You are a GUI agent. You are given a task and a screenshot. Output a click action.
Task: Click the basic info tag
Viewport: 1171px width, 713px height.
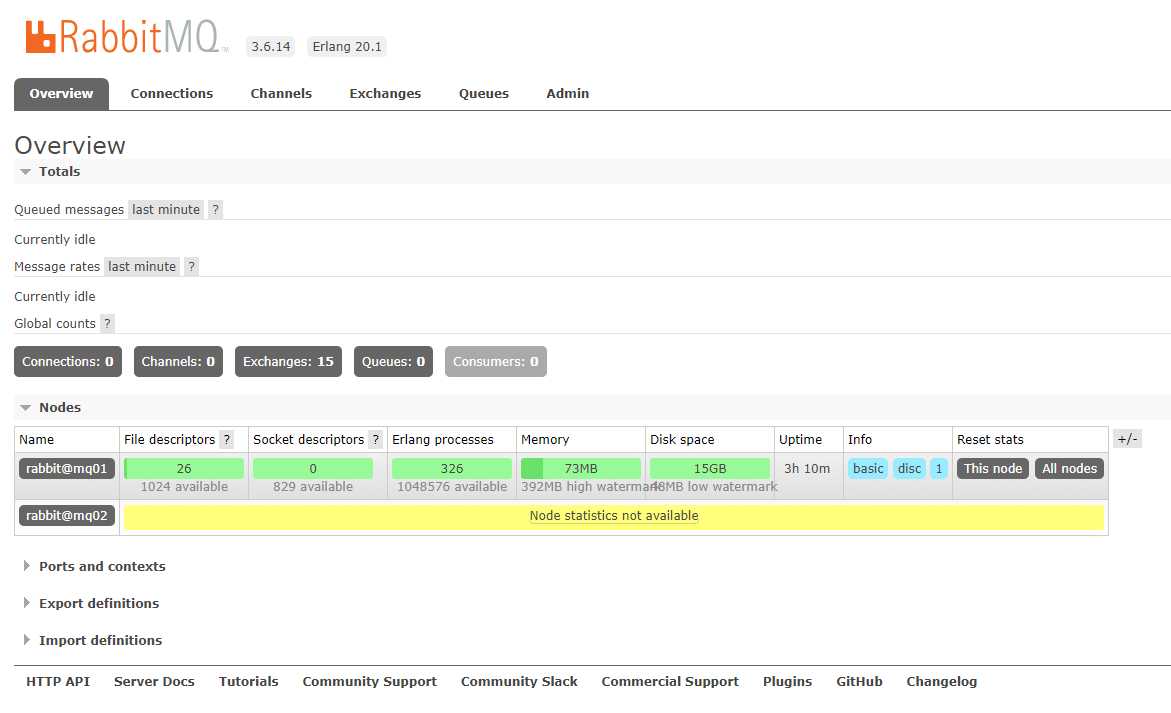tap(868, 469)
